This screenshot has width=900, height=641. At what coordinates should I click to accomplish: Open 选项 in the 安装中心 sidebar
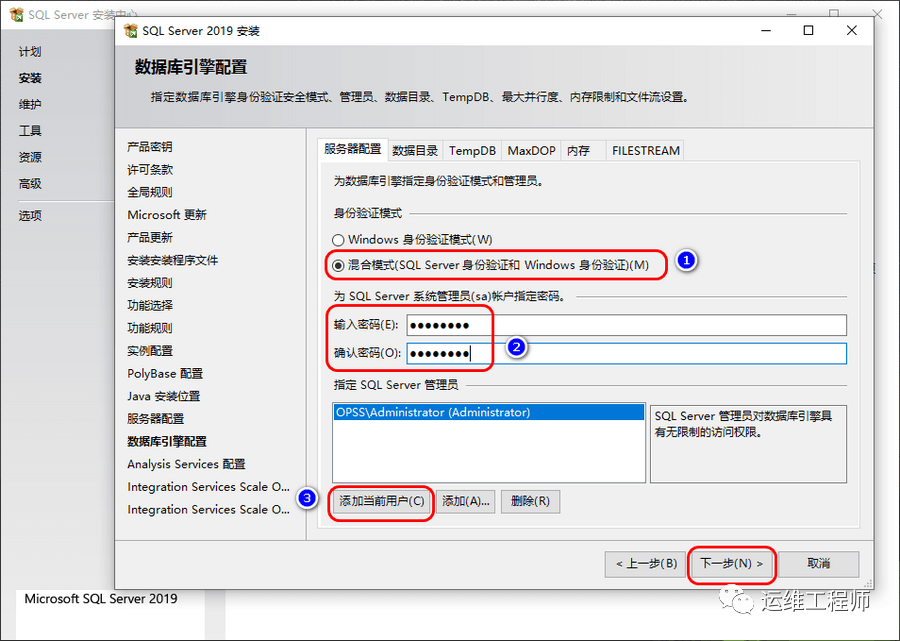(x=30, y=216)
